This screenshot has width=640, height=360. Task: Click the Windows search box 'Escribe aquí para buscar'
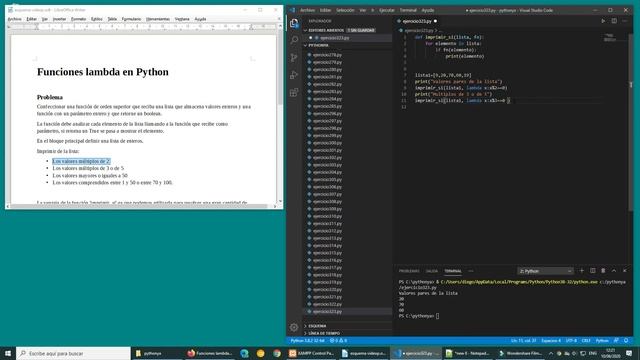coord(73,353)
